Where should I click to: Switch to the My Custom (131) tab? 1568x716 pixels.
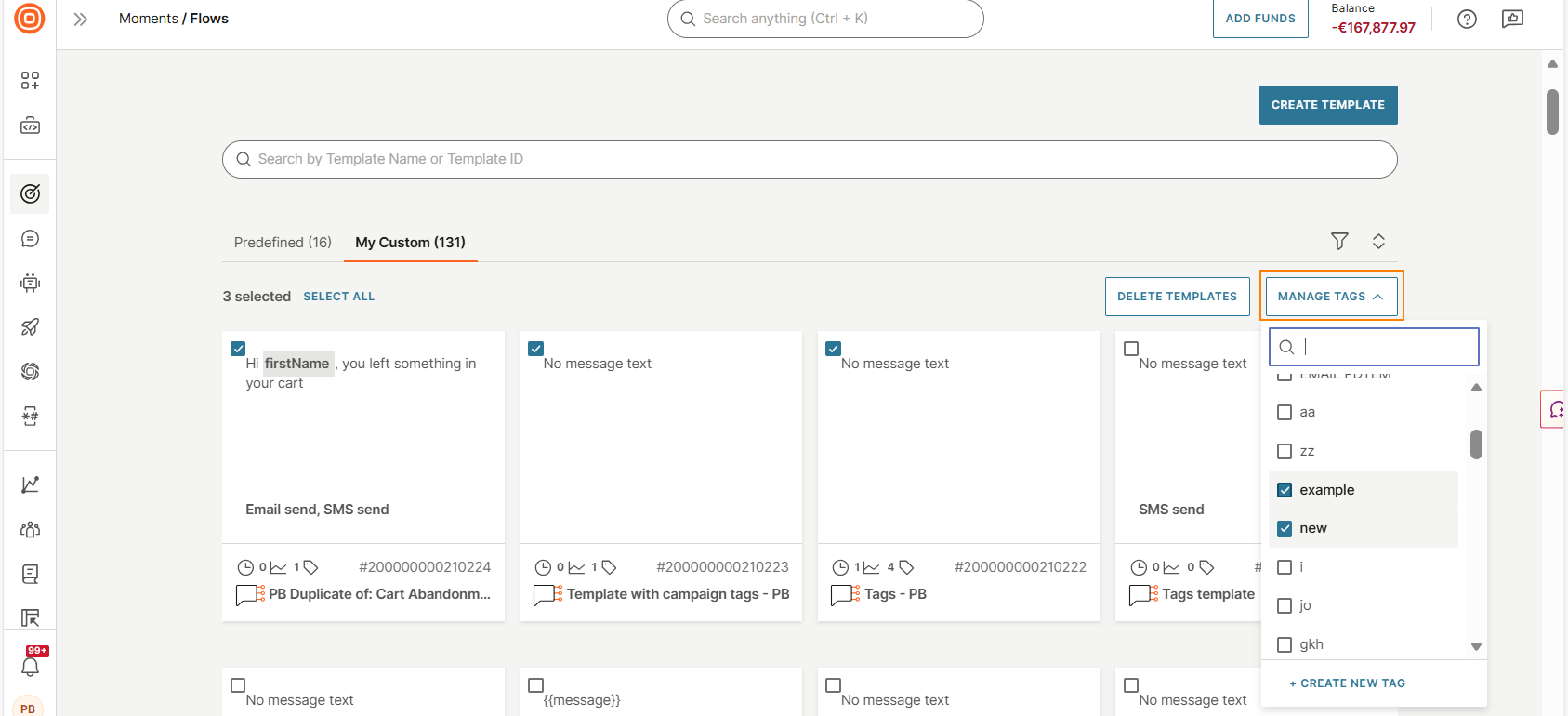coord(410,243)
